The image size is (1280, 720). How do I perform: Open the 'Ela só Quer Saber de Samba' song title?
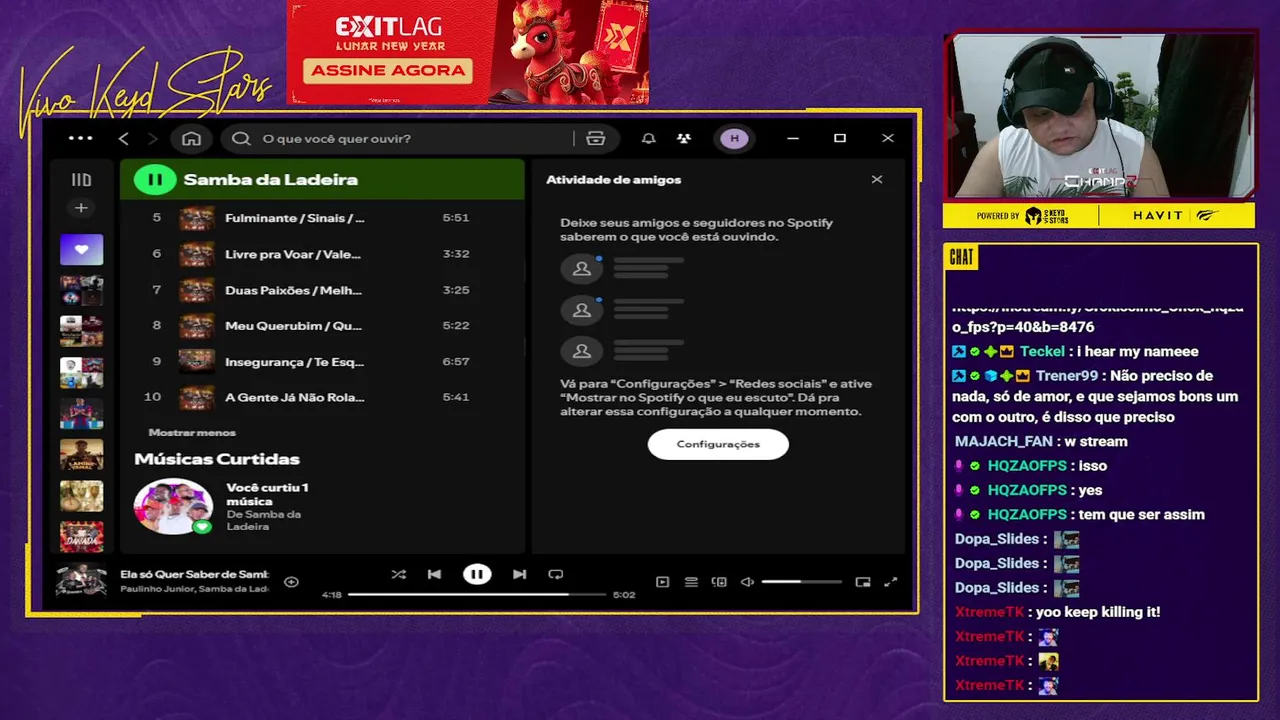[194, 574]
